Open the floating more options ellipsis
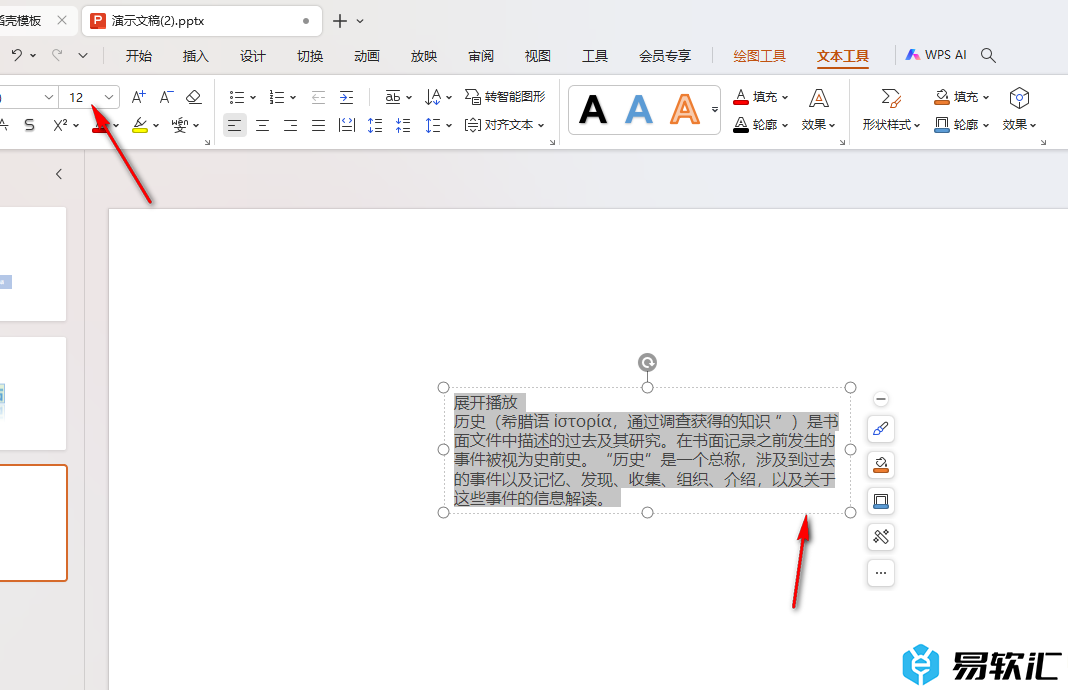Image resolution: width=1068 pixels, height=690 pixels. click(881, 573)
